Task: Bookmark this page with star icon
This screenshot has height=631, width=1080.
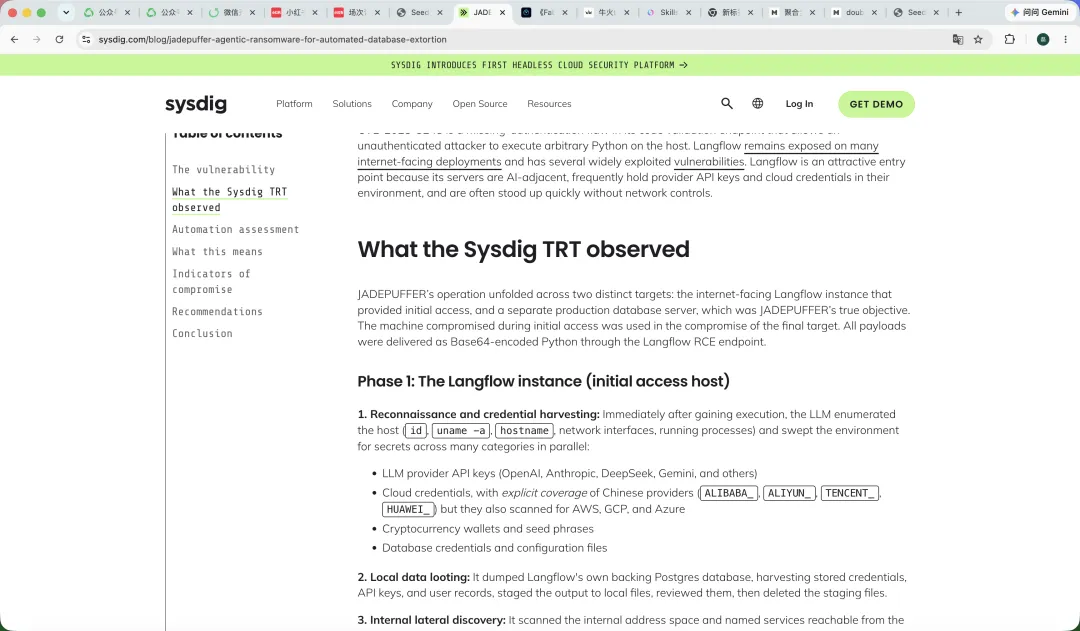Action: 978,39
